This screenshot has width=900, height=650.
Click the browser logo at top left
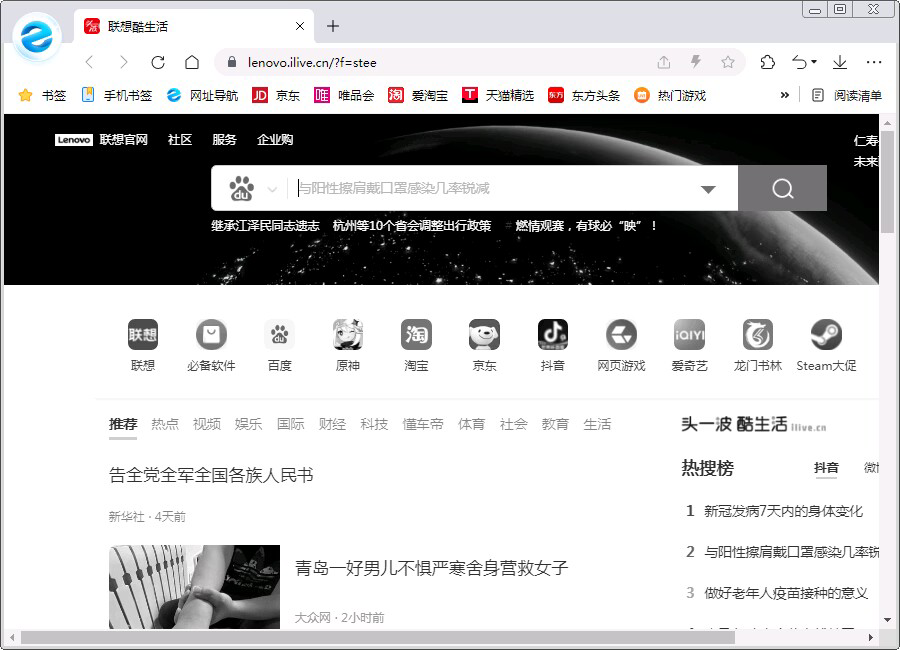point(37,38)
